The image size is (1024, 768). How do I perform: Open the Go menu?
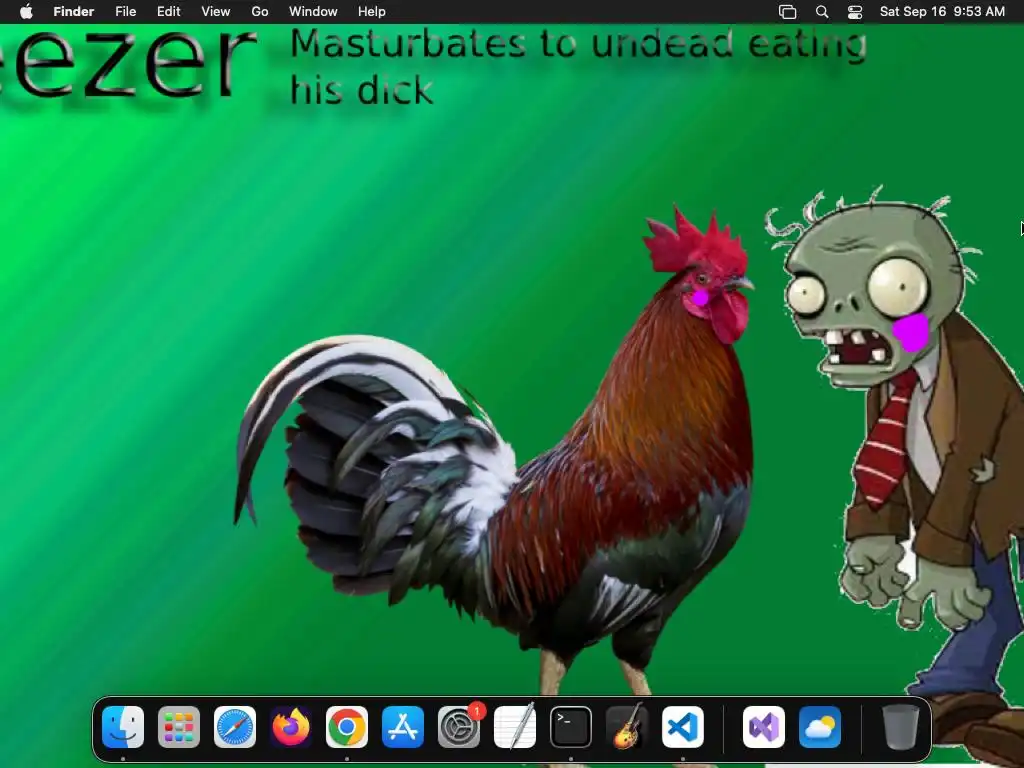[260, 12]
